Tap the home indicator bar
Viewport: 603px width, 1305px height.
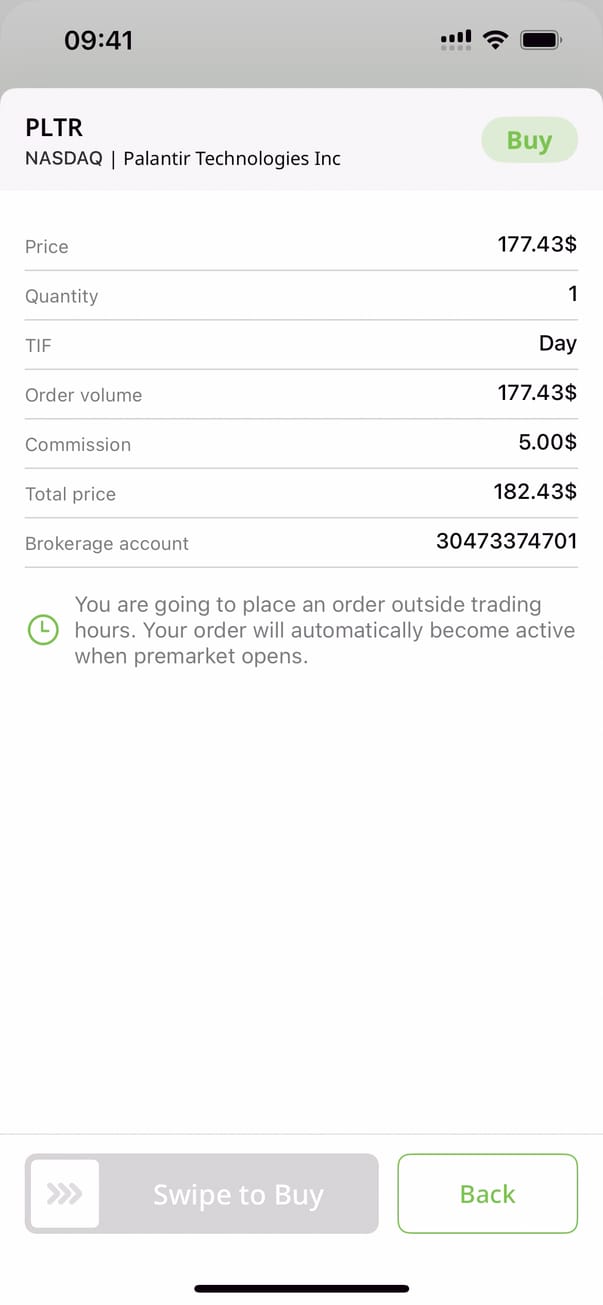coord(301,1288)
